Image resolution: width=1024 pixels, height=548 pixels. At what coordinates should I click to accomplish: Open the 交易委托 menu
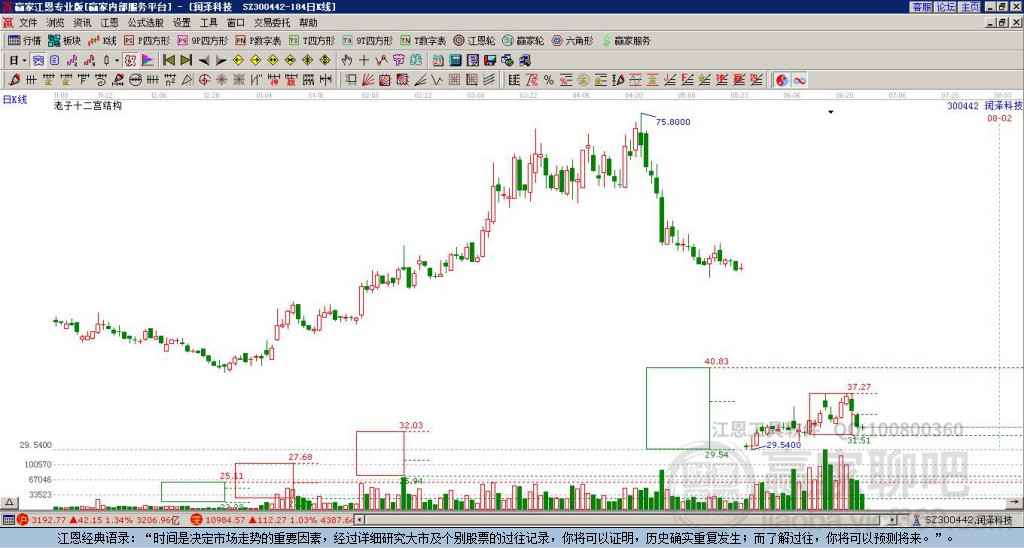pyautogui.click(x=272, y=23)
